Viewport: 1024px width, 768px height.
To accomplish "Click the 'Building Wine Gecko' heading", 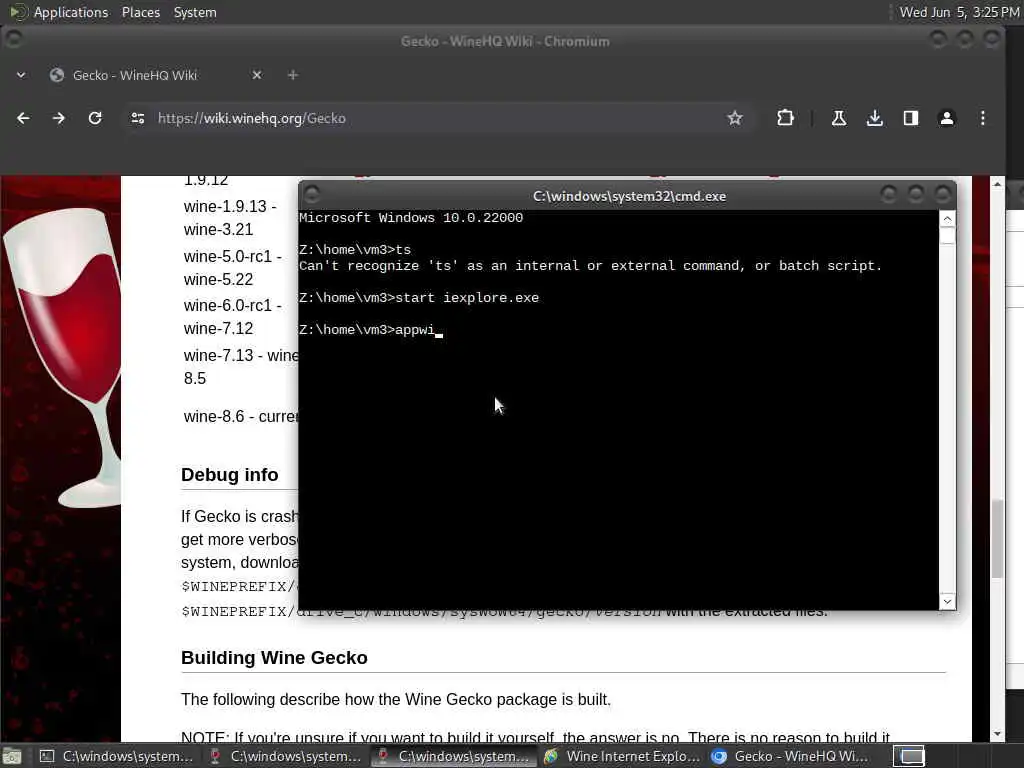I will [x=274, y=658].
